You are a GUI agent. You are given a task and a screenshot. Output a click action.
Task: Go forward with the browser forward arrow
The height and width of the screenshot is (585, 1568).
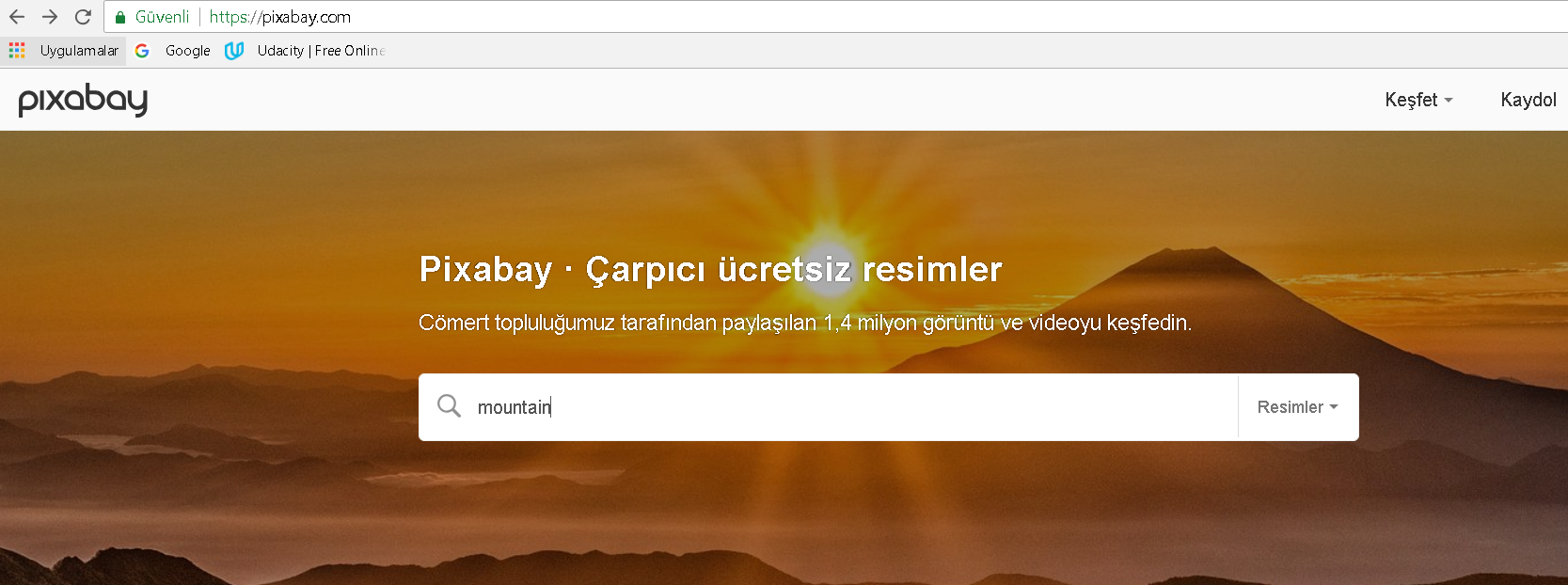point(50,17)
